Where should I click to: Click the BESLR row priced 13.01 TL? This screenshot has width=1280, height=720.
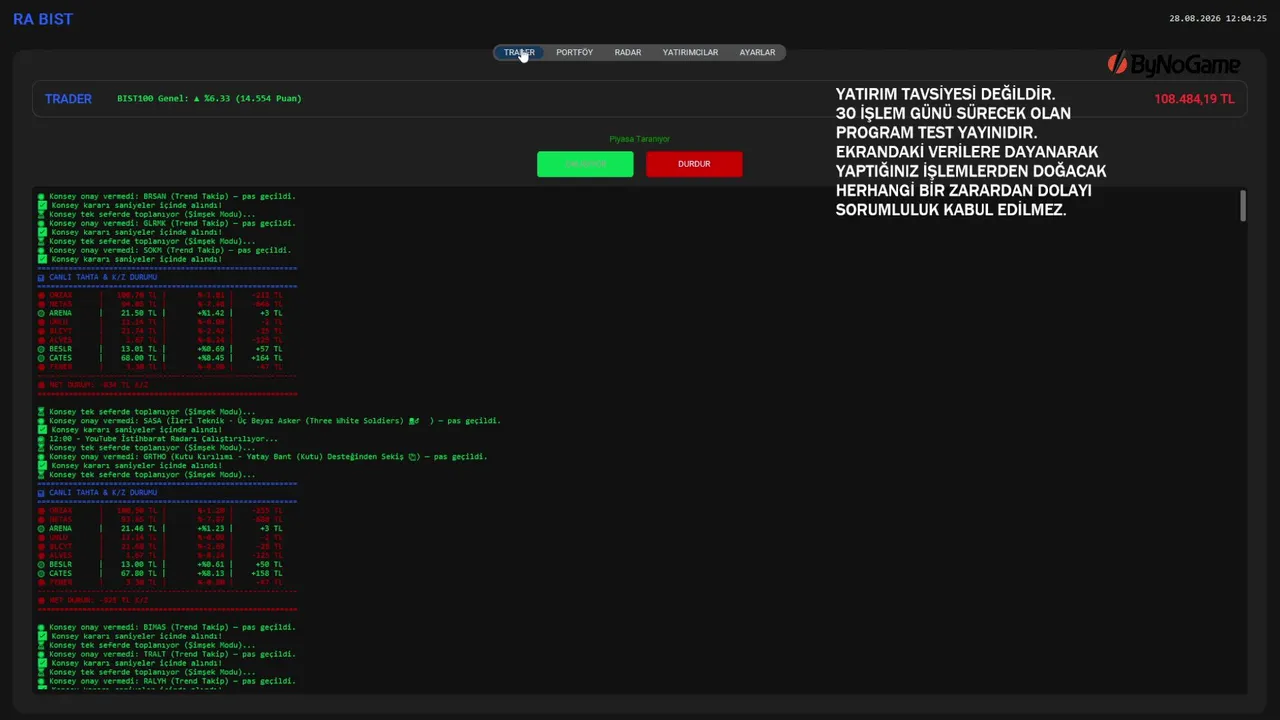tap(161, 349)
